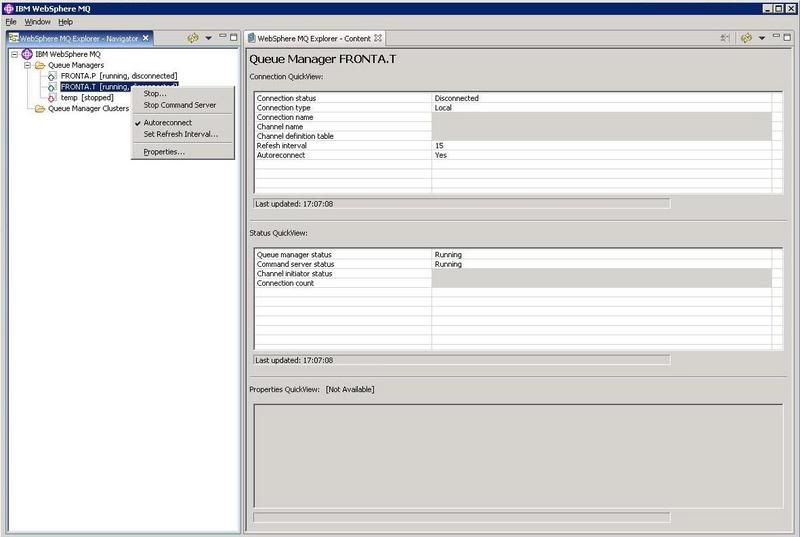
Task: Maximize the Navigator view panel
Action: point(234,37)
